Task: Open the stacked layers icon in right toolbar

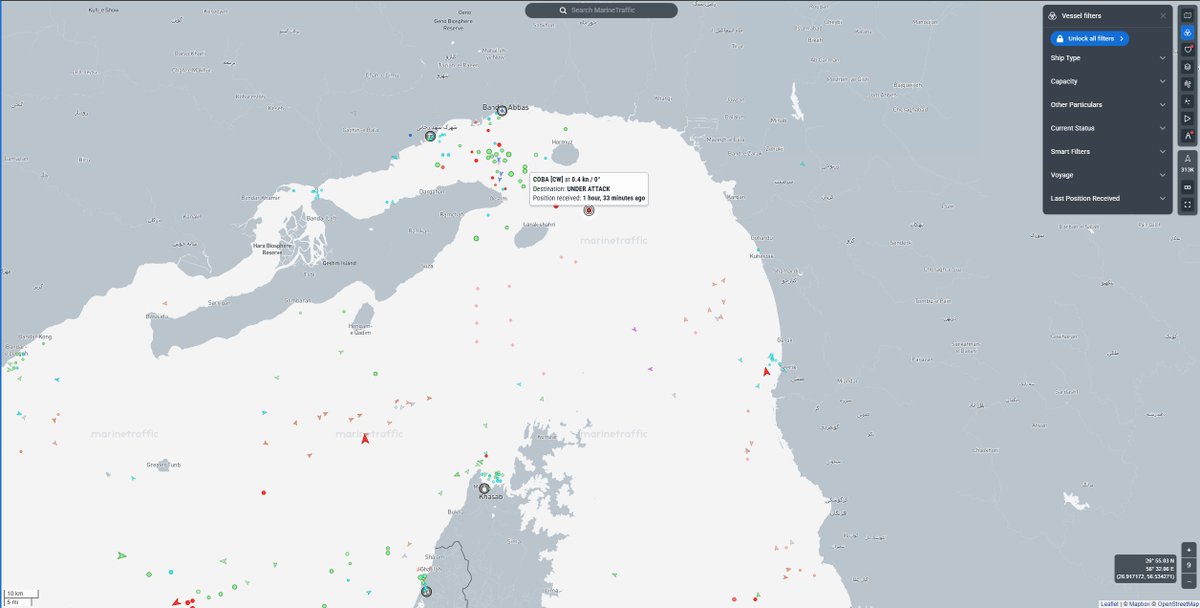Action: [x=1187, y=66]
